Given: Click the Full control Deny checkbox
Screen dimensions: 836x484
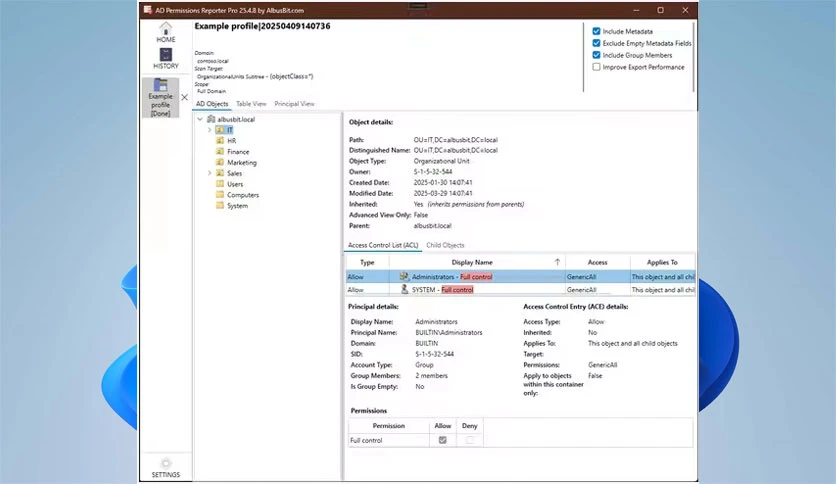Looking at the screenshot, I should coord(470,440).
